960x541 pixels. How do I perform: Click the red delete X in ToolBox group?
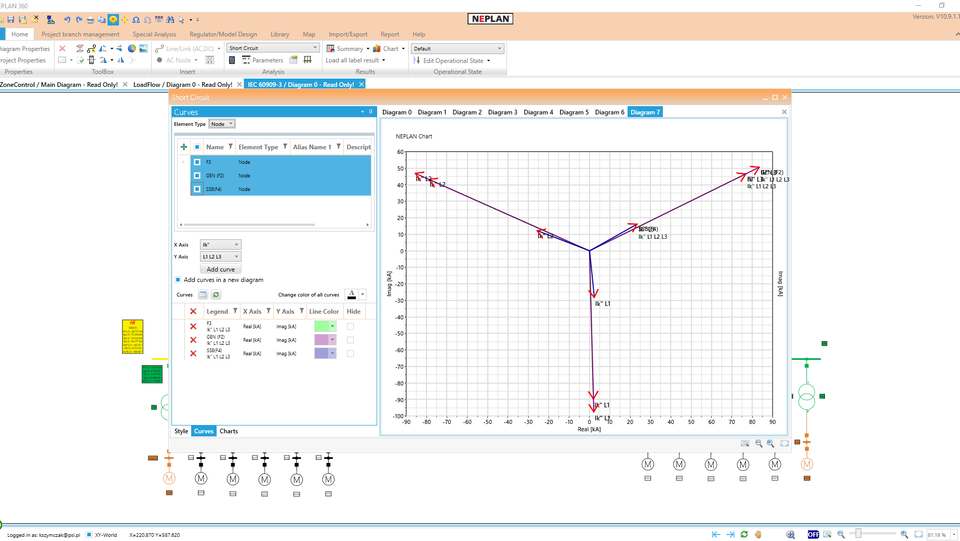tap(62, 48)
